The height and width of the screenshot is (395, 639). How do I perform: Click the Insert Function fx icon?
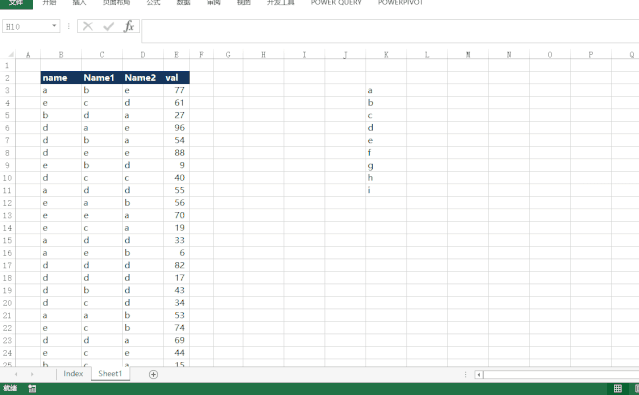pos(129,26)
